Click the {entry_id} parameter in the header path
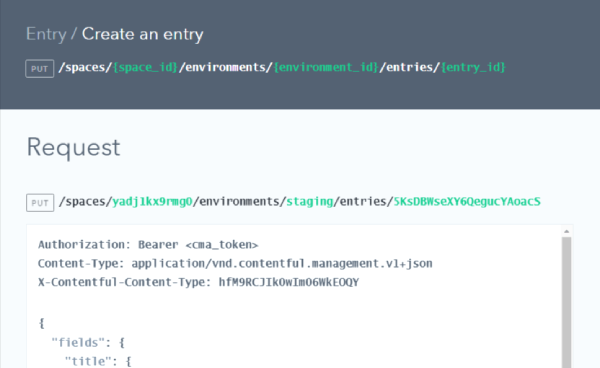 473,67
